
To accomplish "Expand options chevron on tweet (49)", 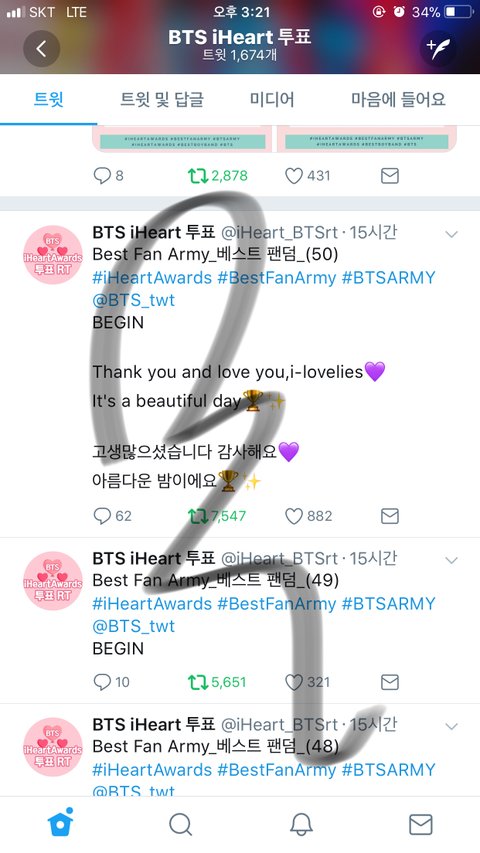I will point(451,560).
